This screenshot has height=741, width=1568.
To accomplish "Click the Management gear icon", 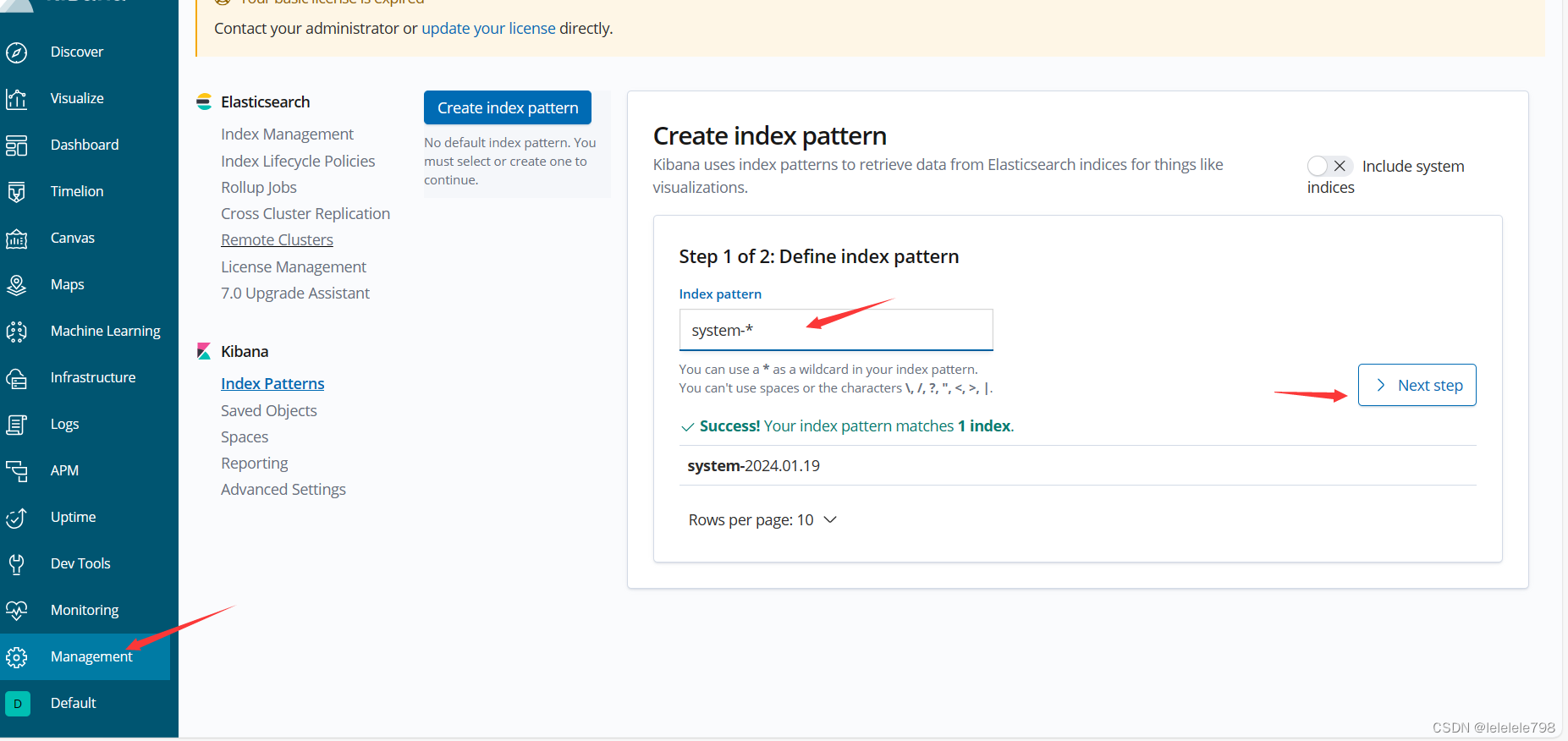I will 17,657.
